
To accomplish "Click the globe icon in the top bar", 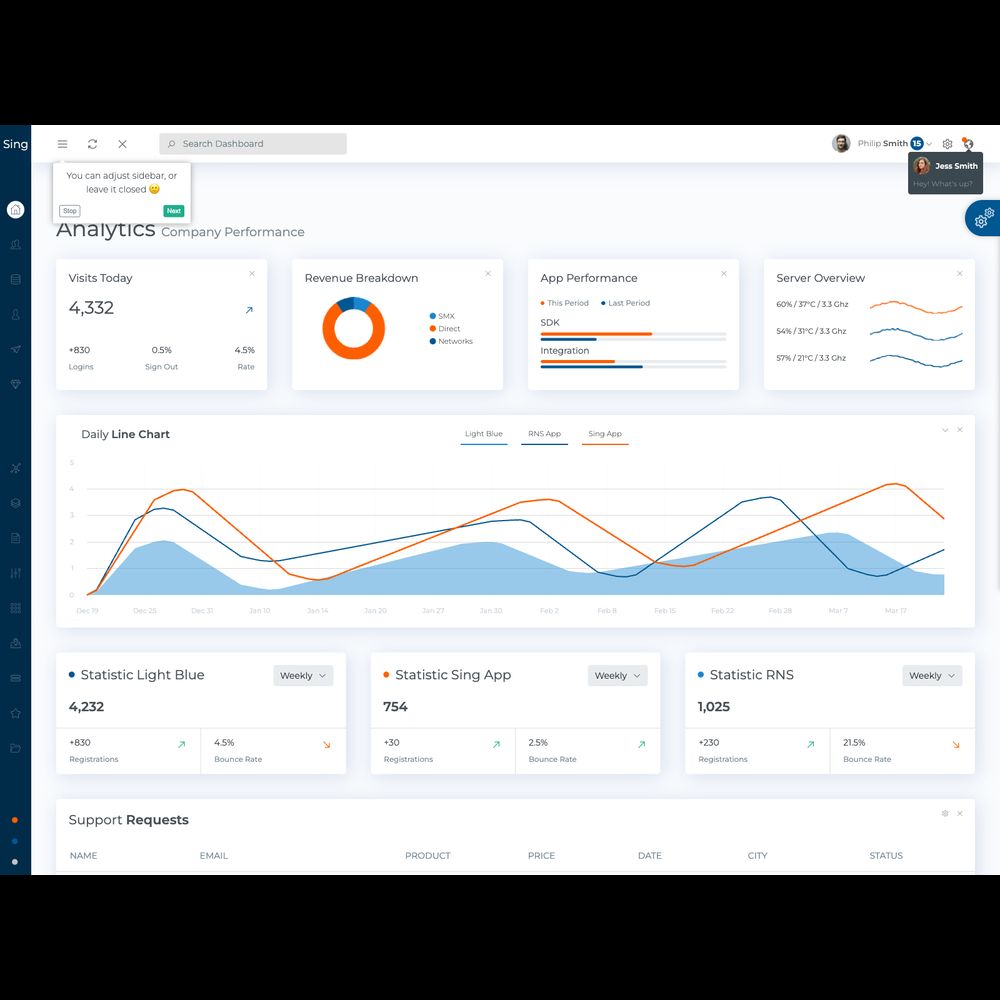I will tap(968, 144).
